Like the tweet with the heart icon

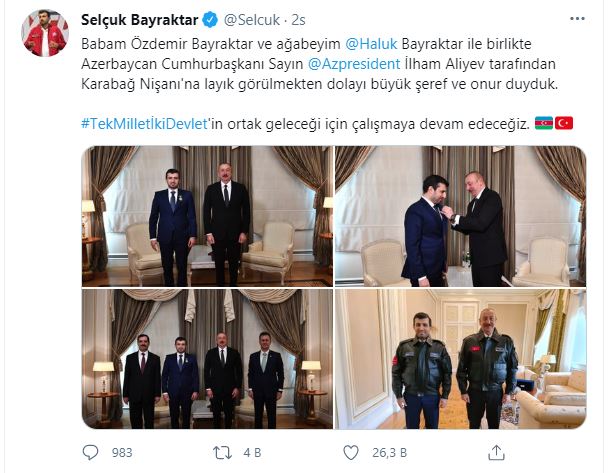click(351, 452)
